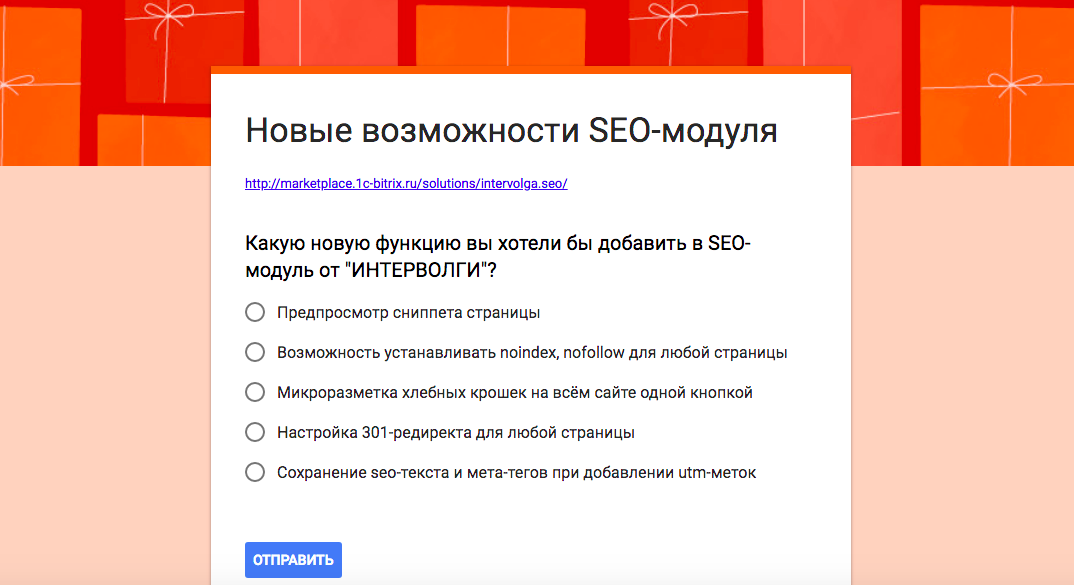The width and height of the screenshot is (1074, 585).
Task: Select the "Предпросмотр сниппета страницы" radio button
Action: coord(255,312)
